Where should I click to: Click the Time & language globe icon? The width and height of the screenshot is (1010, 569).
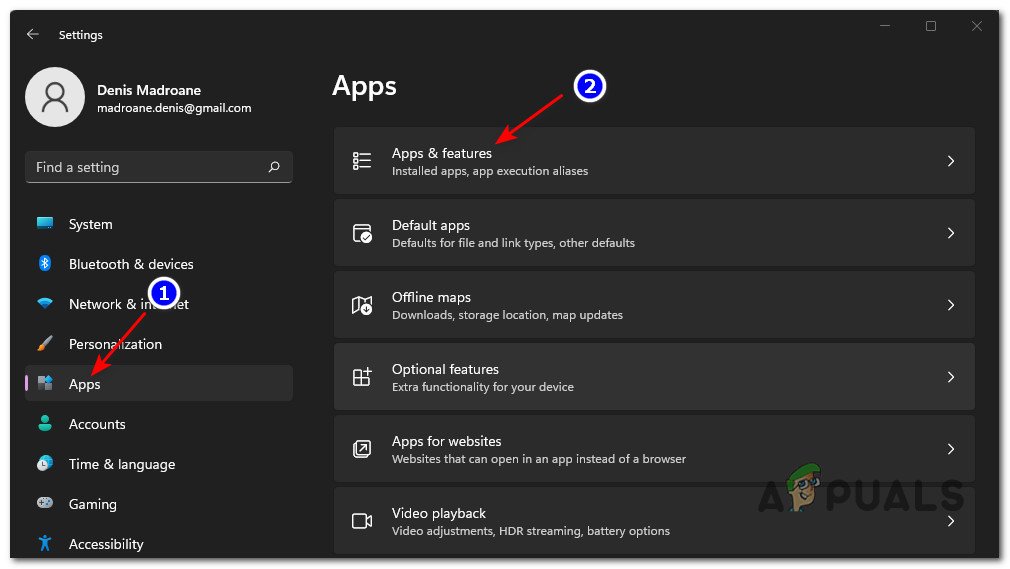45,464
